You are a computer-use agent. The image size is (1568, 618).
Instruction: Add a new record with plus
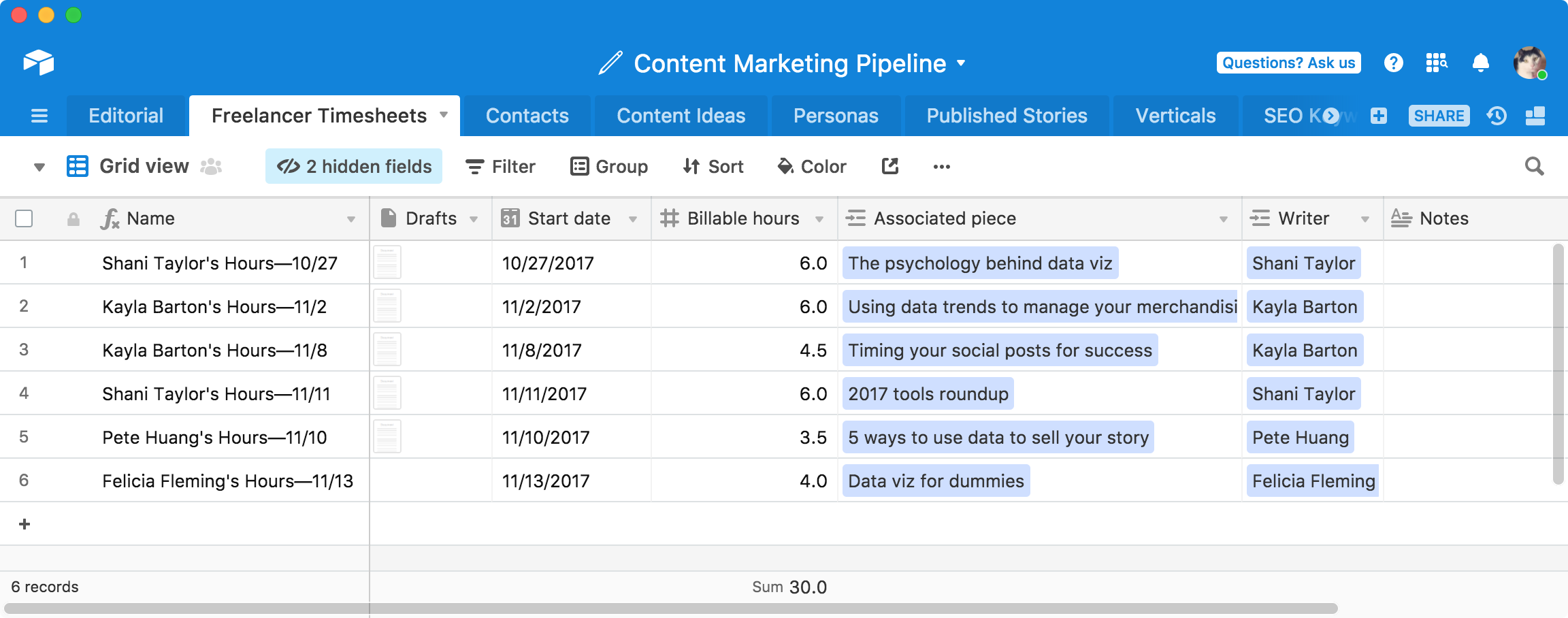pos(24,524)
